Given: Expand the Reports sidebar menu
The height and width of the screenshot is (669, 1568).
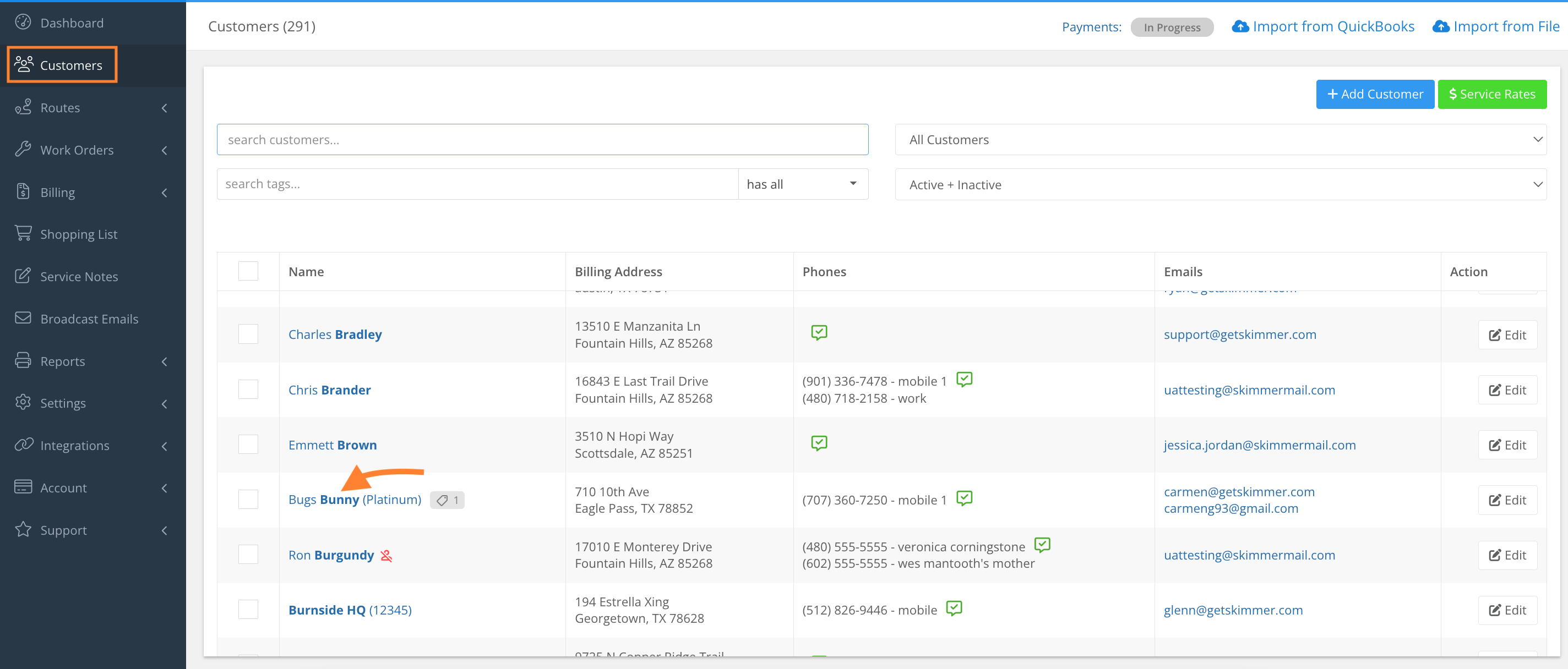Looking at the screenshot, I should click(91, 361).
